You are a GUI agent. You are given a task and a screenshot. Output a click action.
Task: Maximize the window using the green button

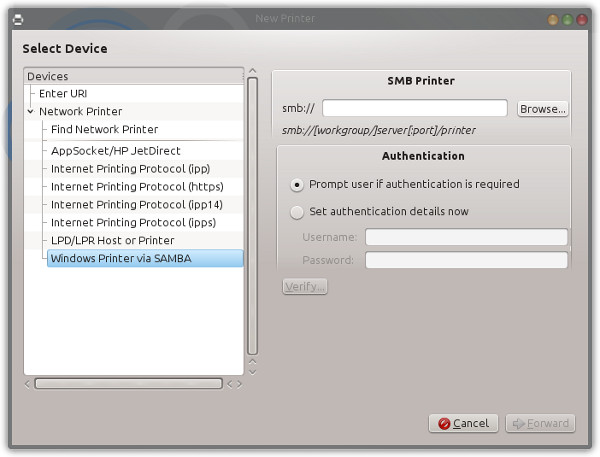[567, 19]
